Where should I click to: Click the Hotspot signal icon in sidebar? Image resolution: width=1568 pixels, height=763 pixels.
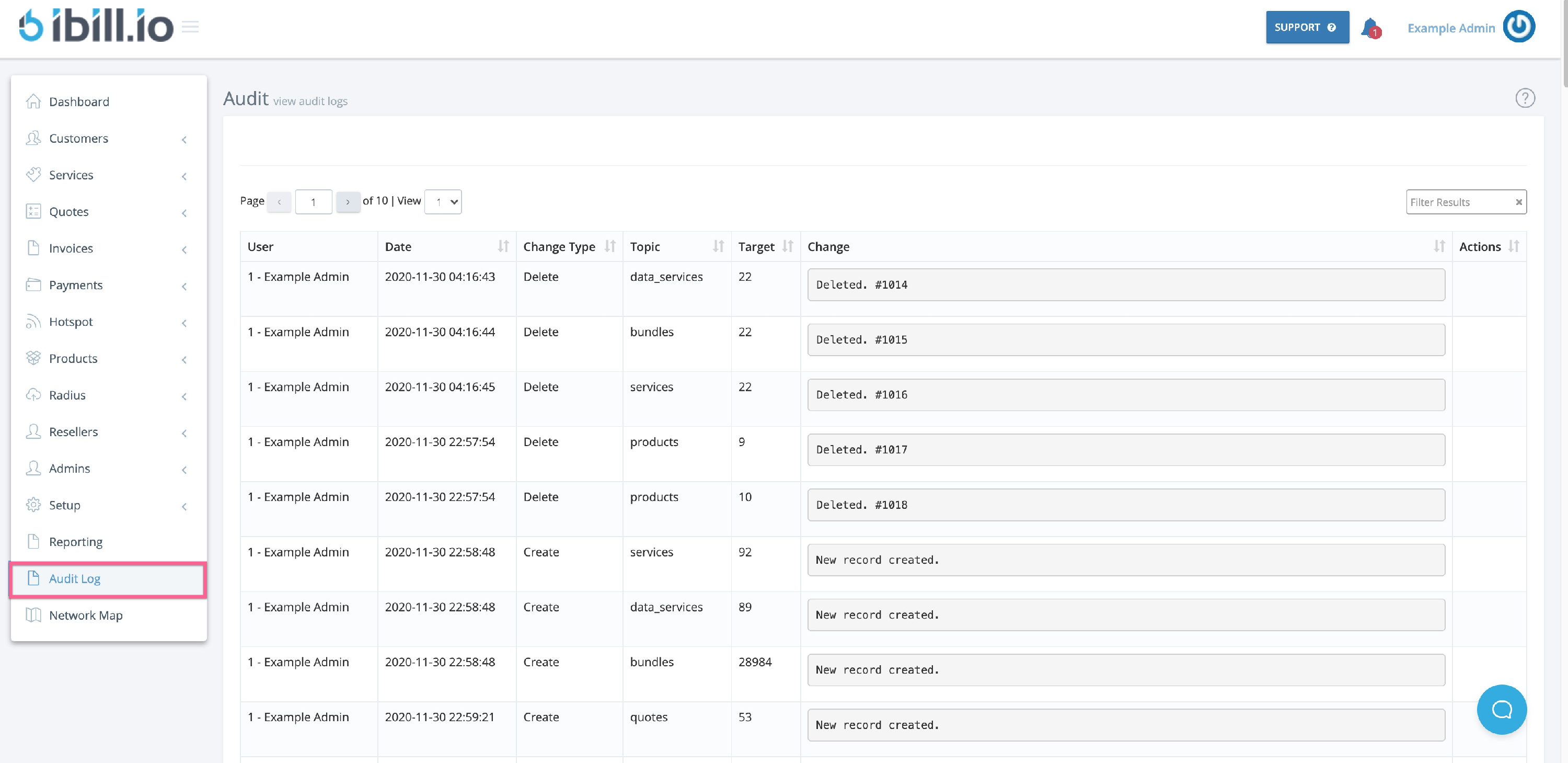(33, 322)
